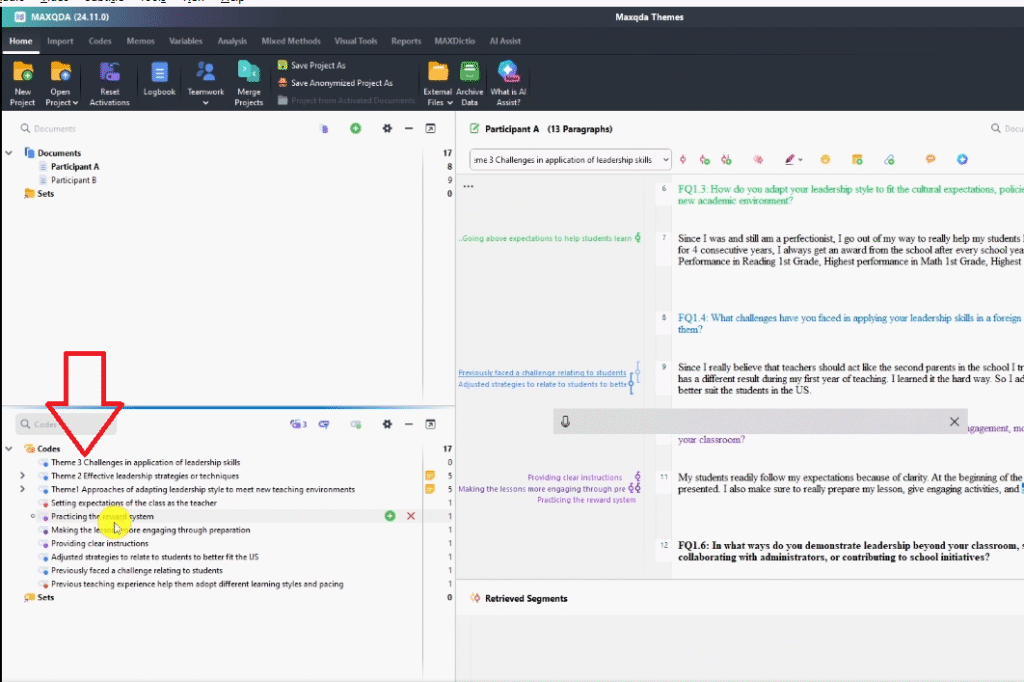The image size is (1024, 682).
Task: Expand Theme 2 Effective leadership strategies code
Action: coord(22,476)
